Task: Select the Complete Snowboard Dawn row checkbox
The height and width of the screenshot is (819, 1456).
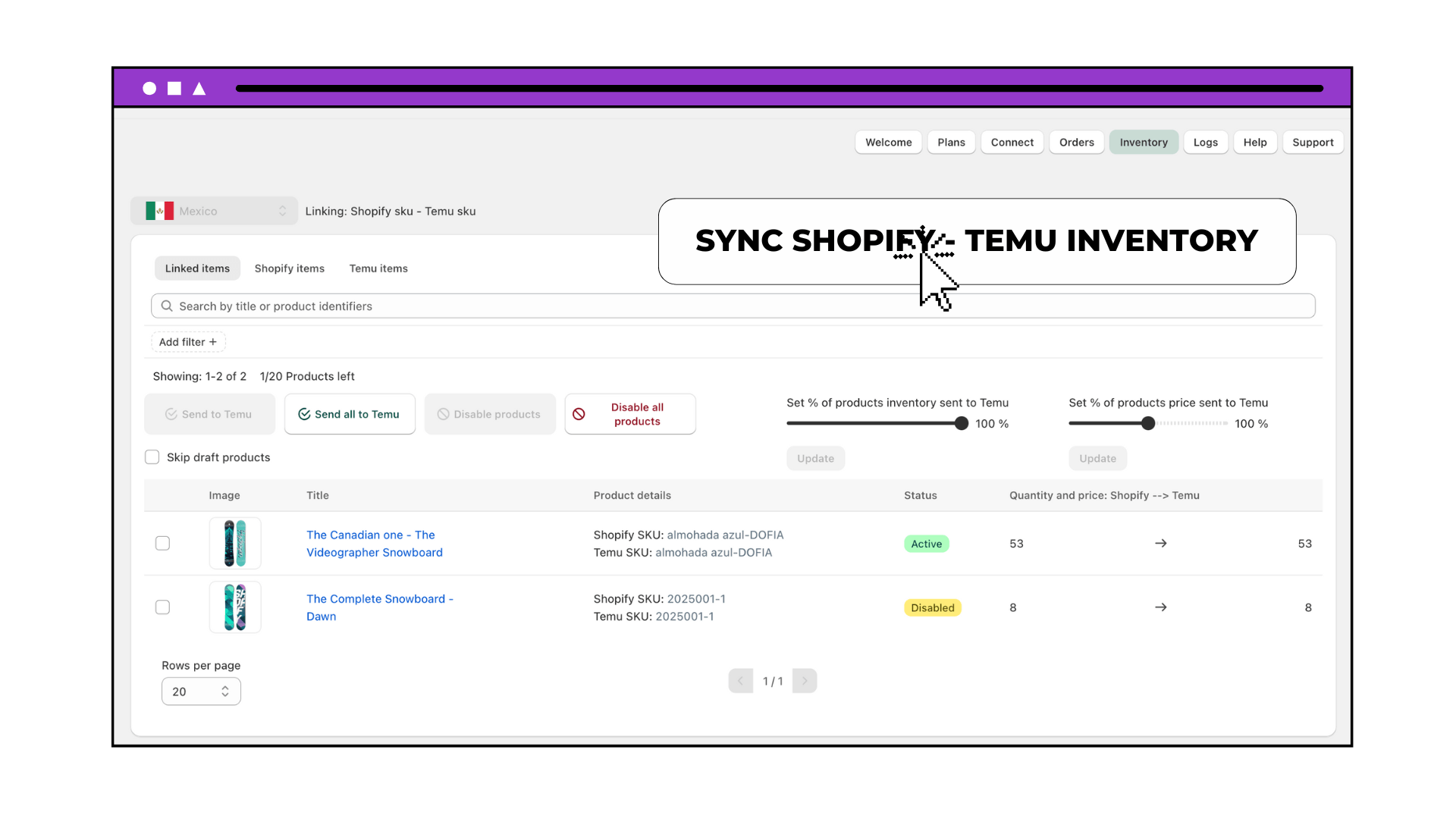Action: point(162,607)
